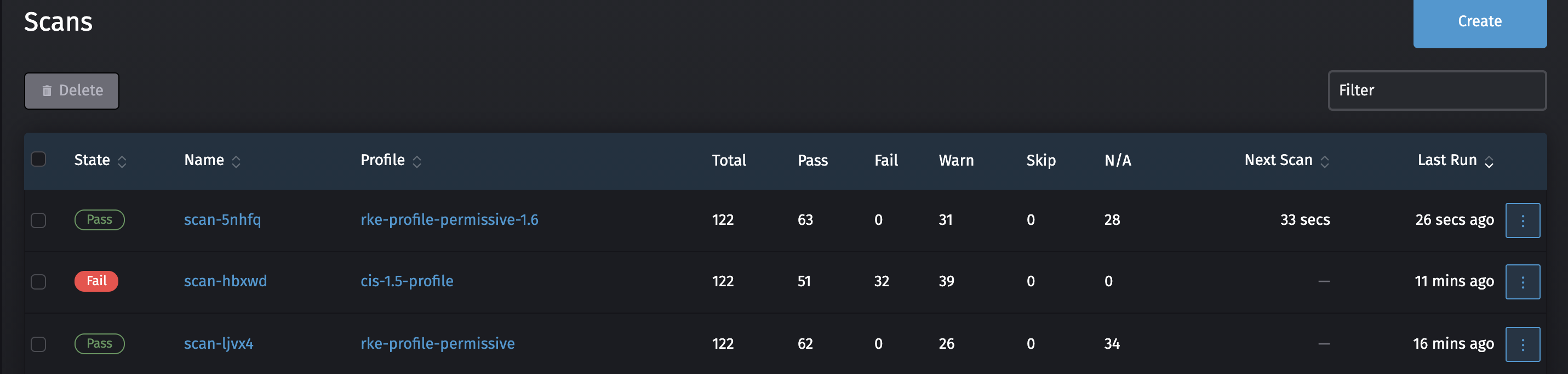Sort by the Next Scan column
Viewport: 1568px width, 374px height.
[x=1278, y=160]
